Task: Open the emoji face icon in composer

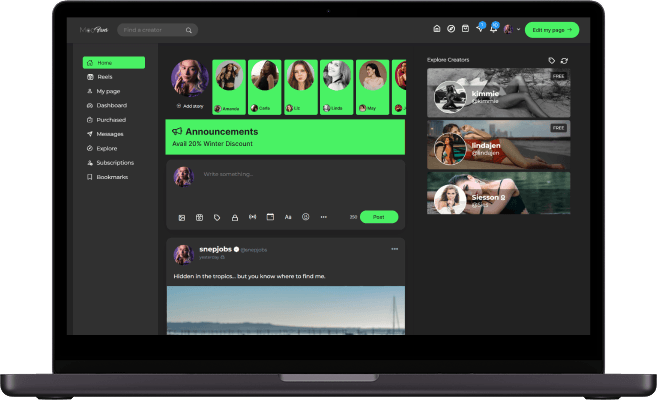Action: pos(305,217)
